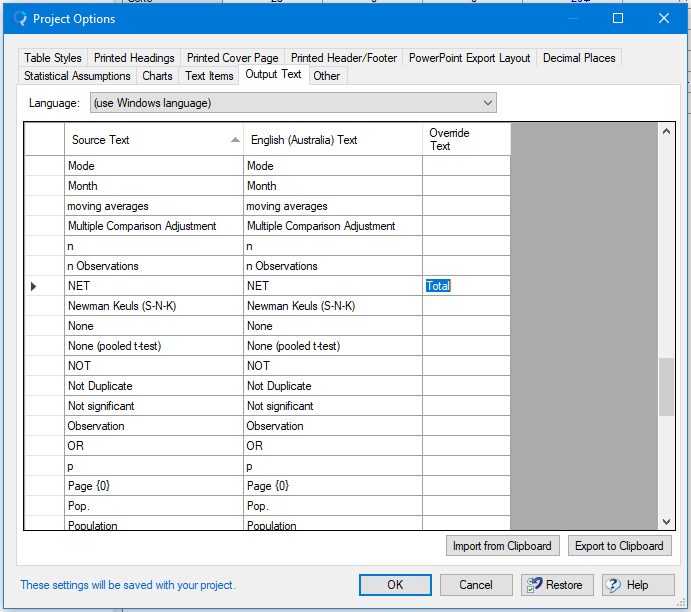Click Import from Clipboard
This screenshot has height=612, width=691.
502,546
